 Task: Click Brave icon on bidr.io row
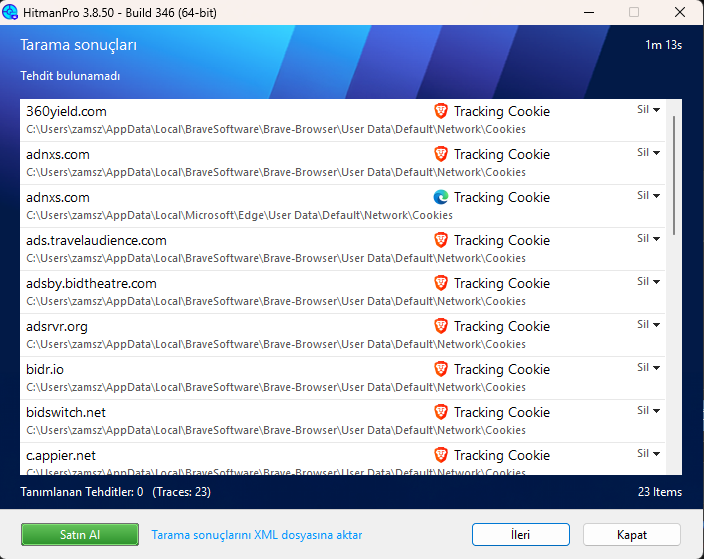tap(441, 369)
